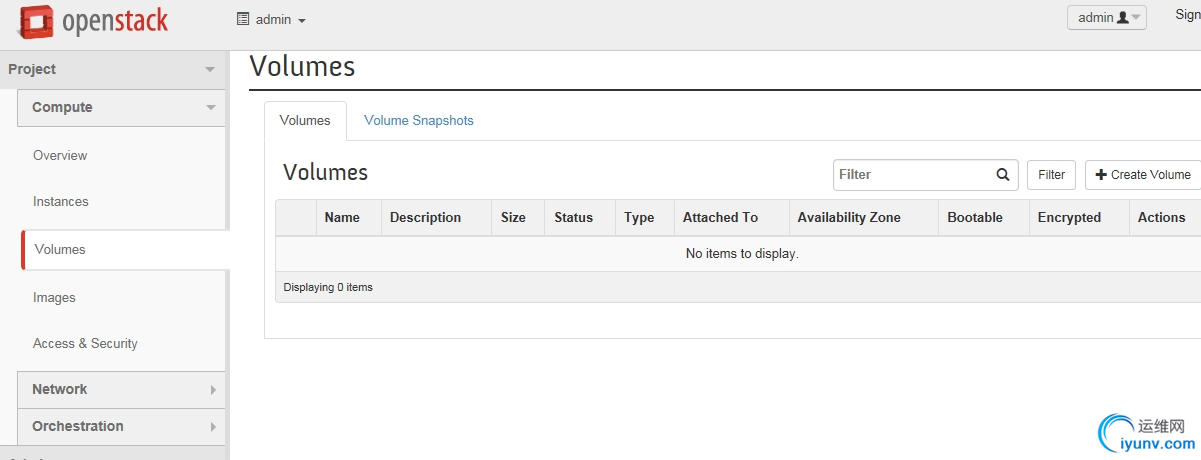Switch to the Volume Snapshots tab
This screenshot has height=460, width=1201.
coord(418,121)
